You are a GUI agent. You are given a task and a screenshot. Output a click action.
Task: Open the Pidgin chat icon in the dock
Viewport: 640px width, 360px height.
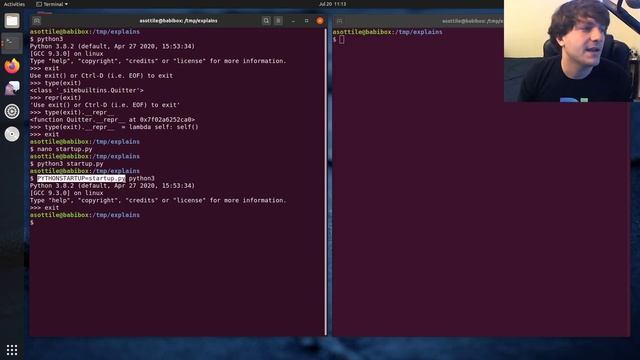12,88
